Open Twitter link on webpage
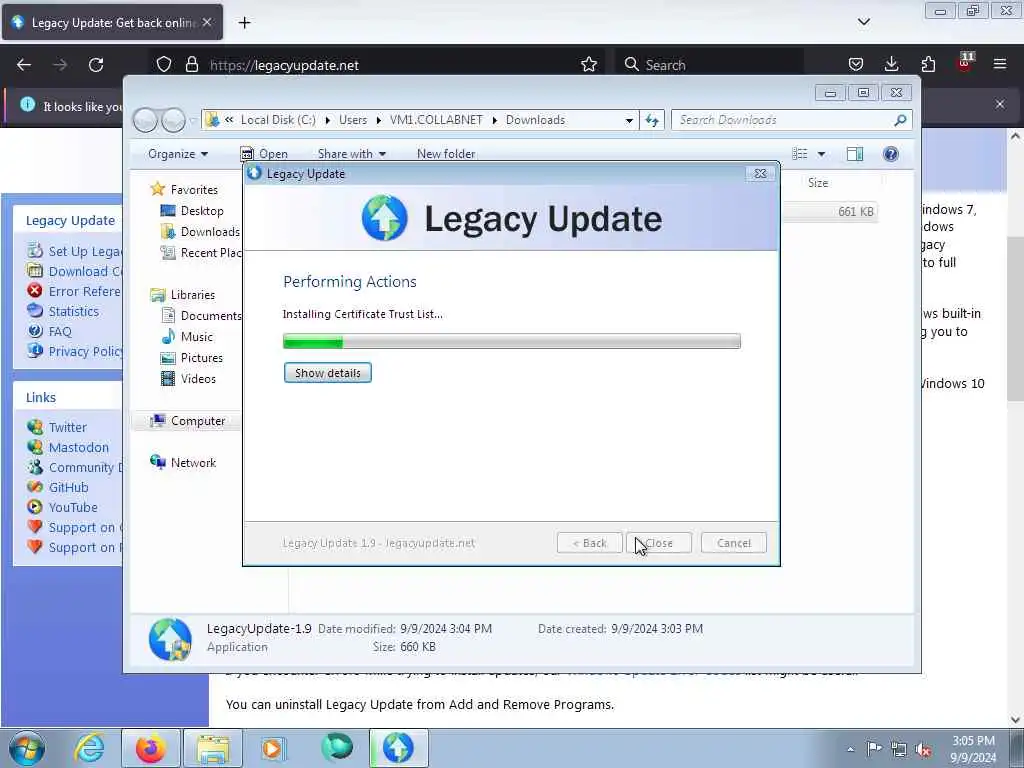The height and width of the screenshot is (768, 1024). [x=67, y=428]
